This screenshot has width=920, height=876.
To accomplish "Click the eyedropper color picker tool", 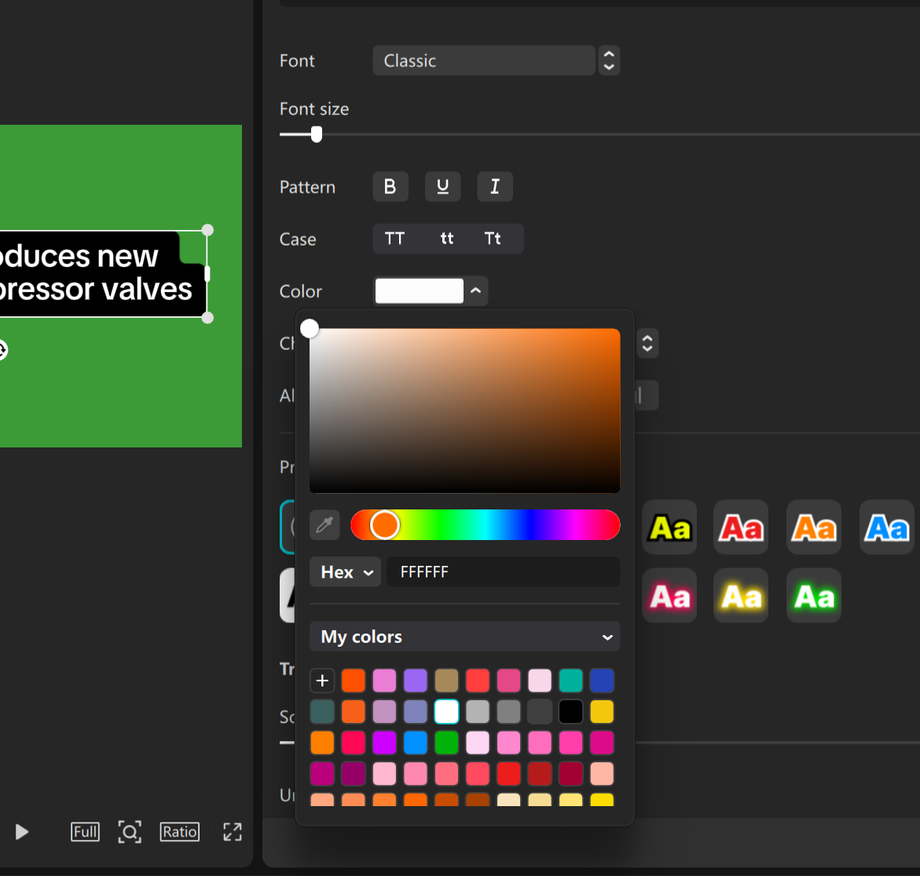I will click(x=324, y=525).
